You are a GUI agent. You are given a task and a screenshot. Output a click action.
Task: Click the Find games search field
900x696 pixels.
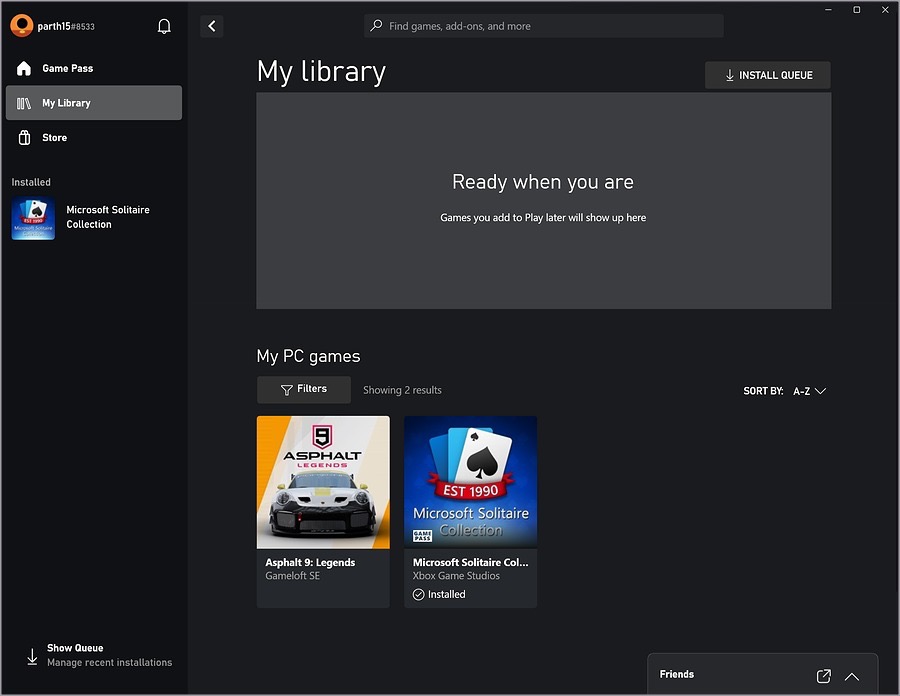(544, 26)
